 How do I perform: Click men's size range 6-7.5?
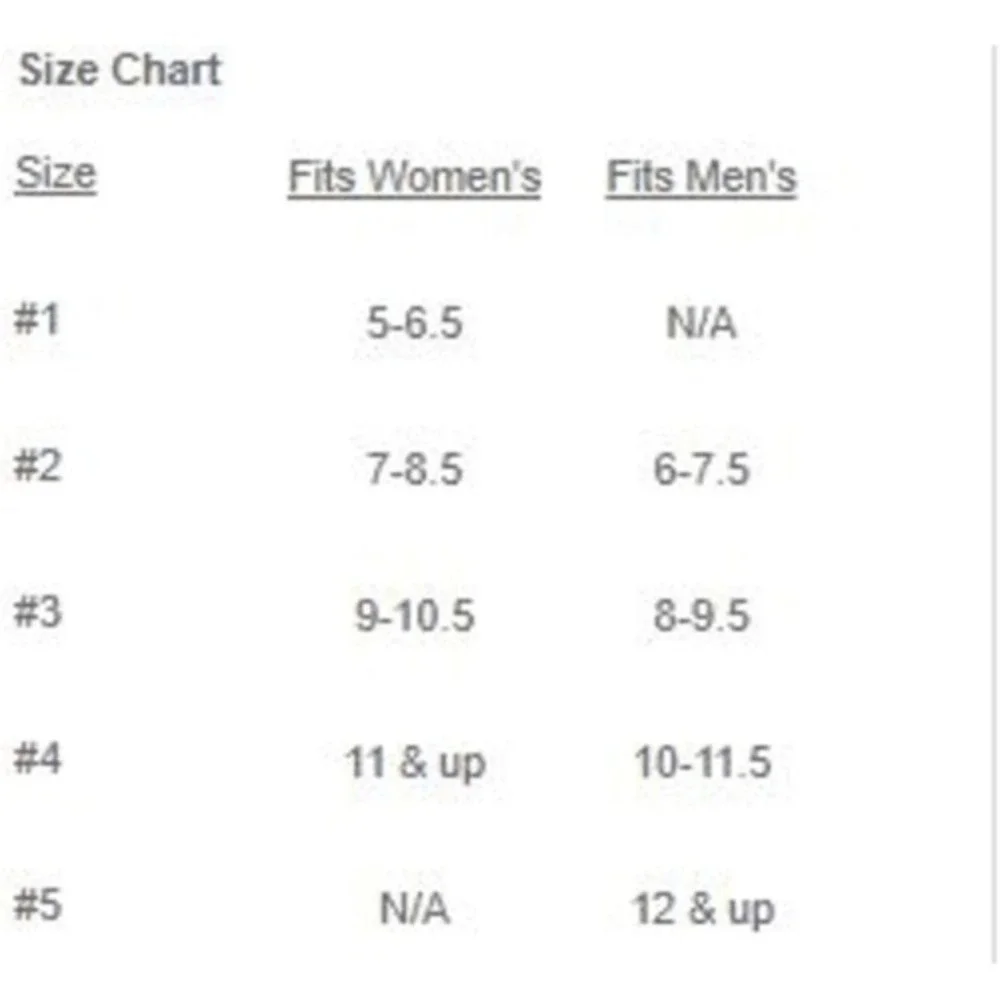point(702,469)
